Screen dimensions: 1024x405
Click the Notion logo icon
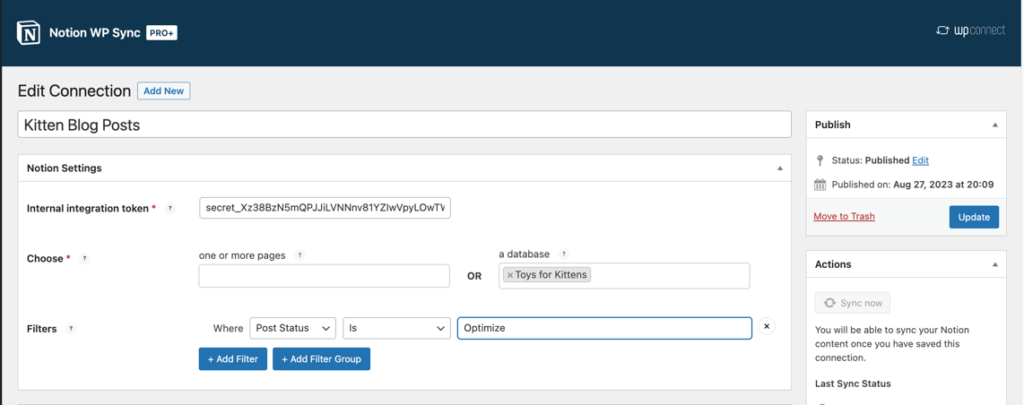click(29, 33)
